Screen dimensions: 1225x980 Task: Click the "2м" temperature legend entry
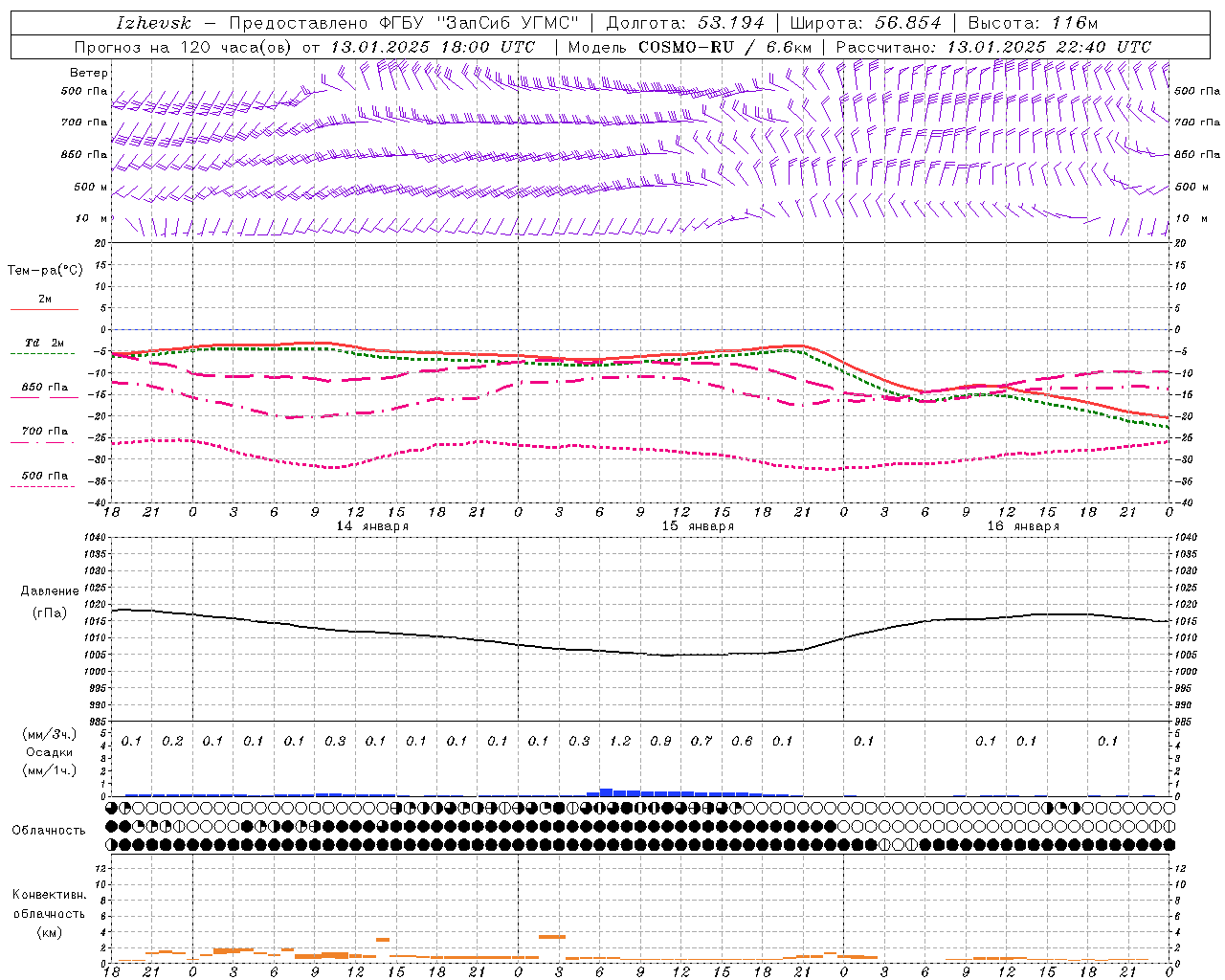(45, 300)
